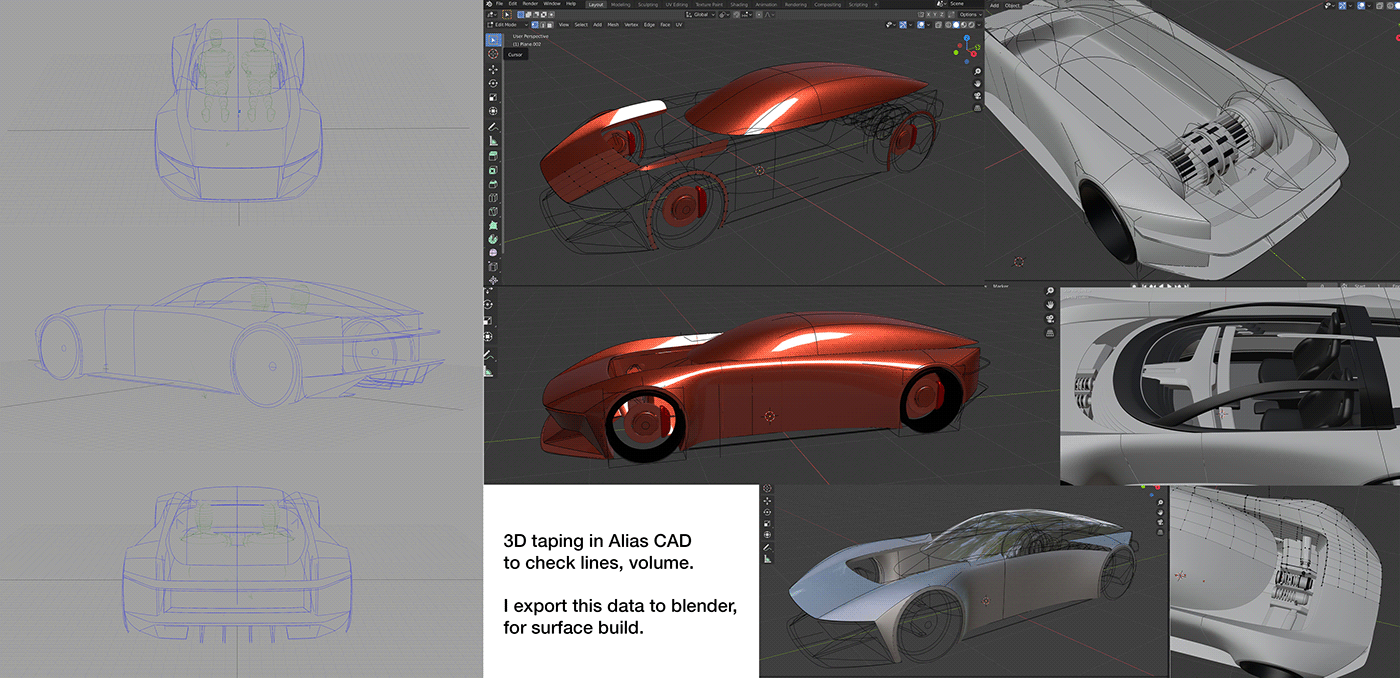Select the Measure tool
Screen dimensions: 1400x678
coord(493,141)
